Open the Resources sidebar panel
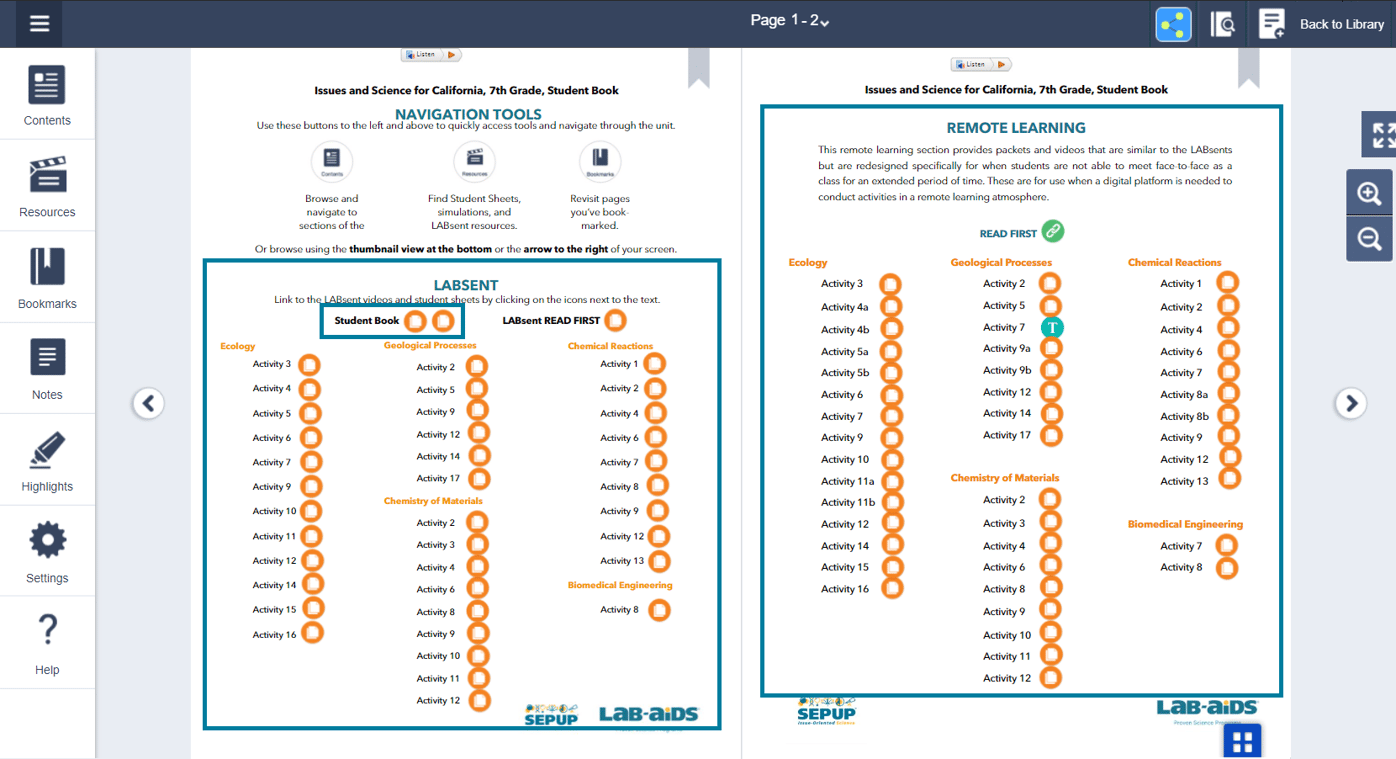 [x=47, y=187]
